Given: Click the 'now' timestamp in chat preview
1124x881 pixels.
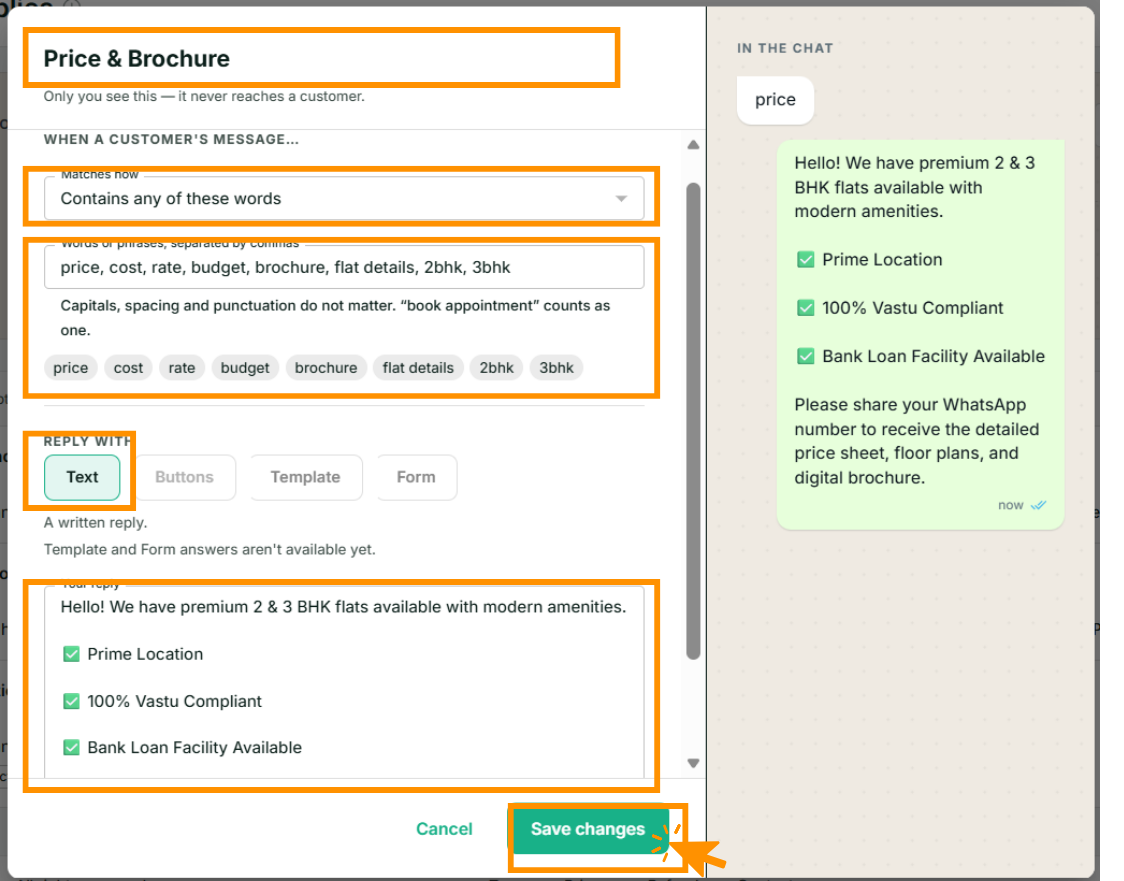Looking at the screenshot, I should (x=1011, y=505).
